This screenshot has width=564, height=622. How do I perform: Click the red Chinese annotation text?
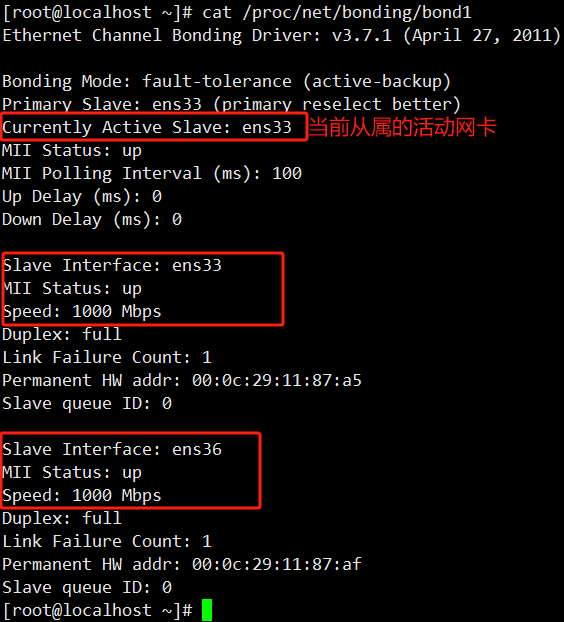402,127
